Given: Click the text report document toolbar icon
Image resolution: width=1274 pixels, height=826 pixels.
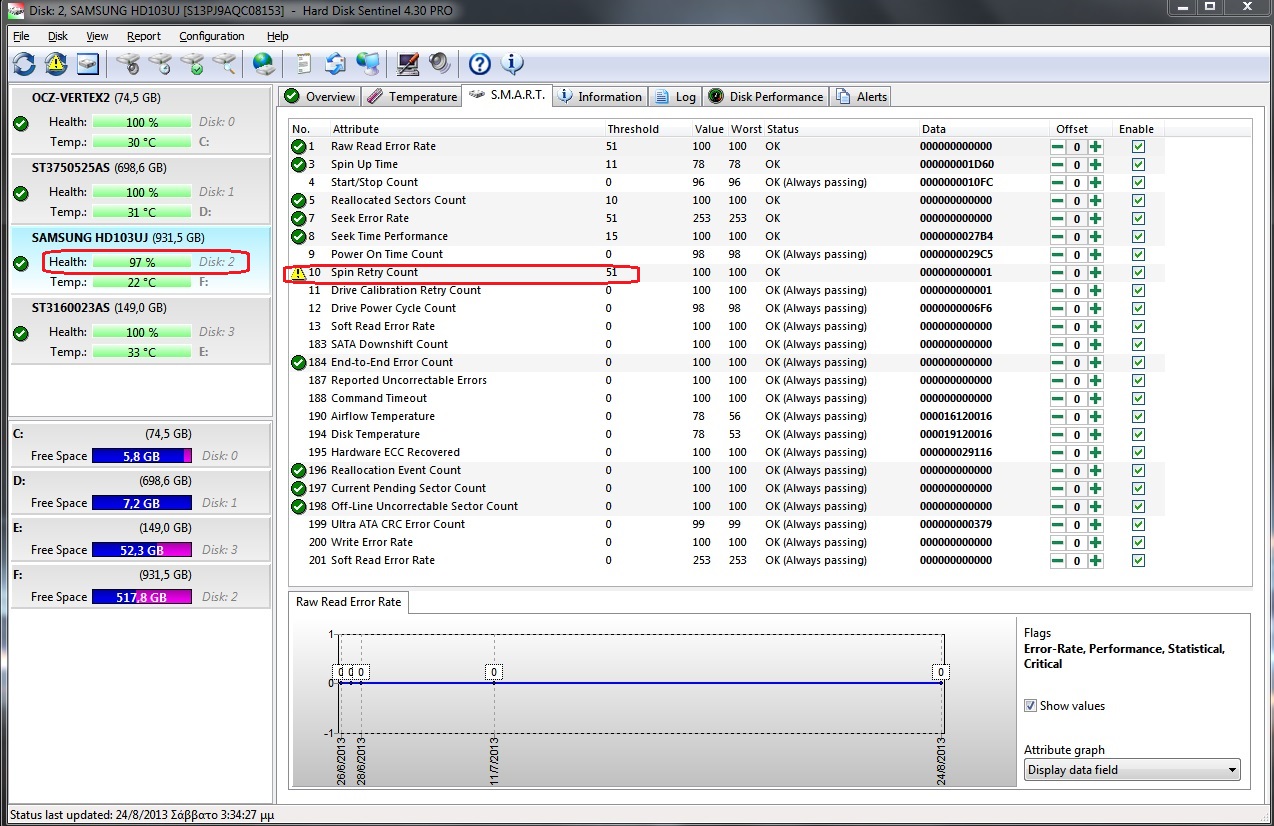Looking at the screenshot, I should point(302,64).
